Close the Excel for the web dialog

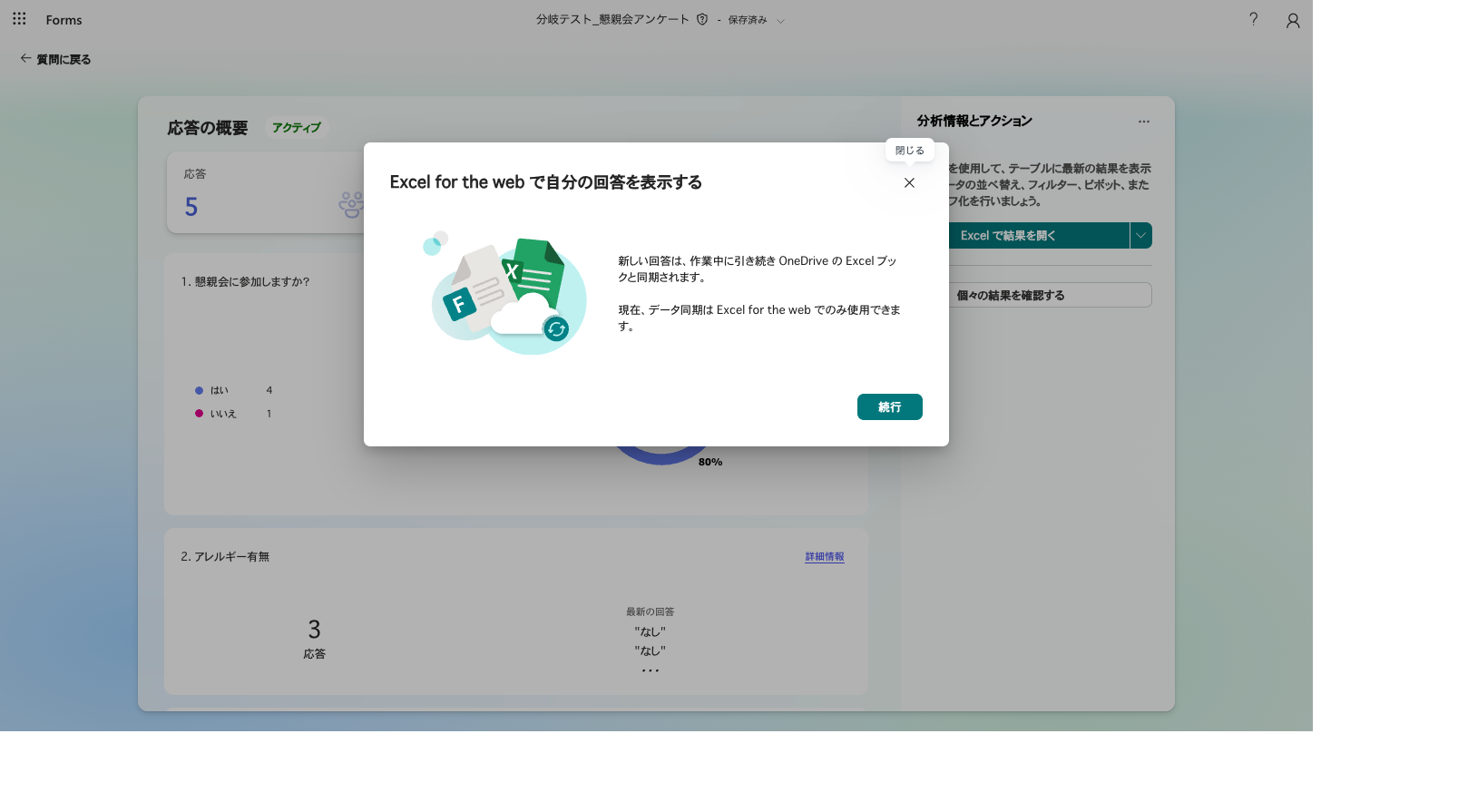(x=909, y=182)
